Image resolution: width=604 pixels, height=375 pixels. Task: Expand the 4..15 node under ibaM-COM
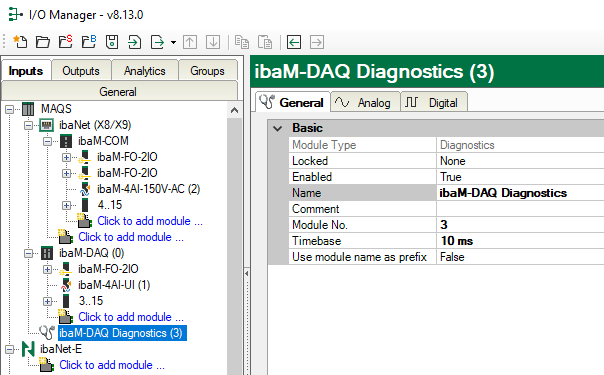66,205
